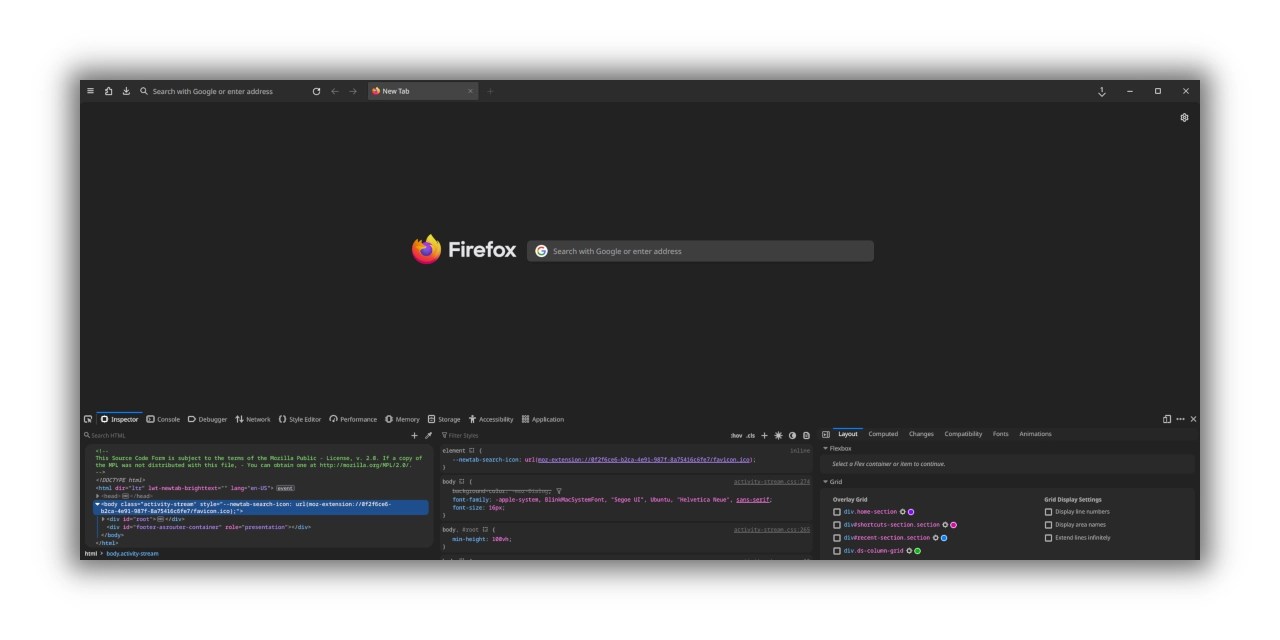Go forward with the right arrow
1280x640 pixels.
click(x=353, y=91)
